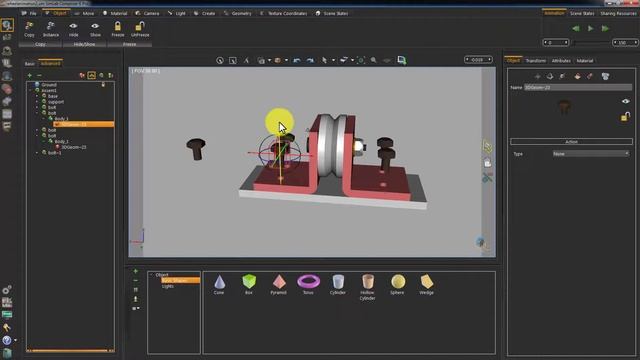Switch to the Move ribbon tab
The width and height of the screenshot is (640, 360).
tap(84, 13)
